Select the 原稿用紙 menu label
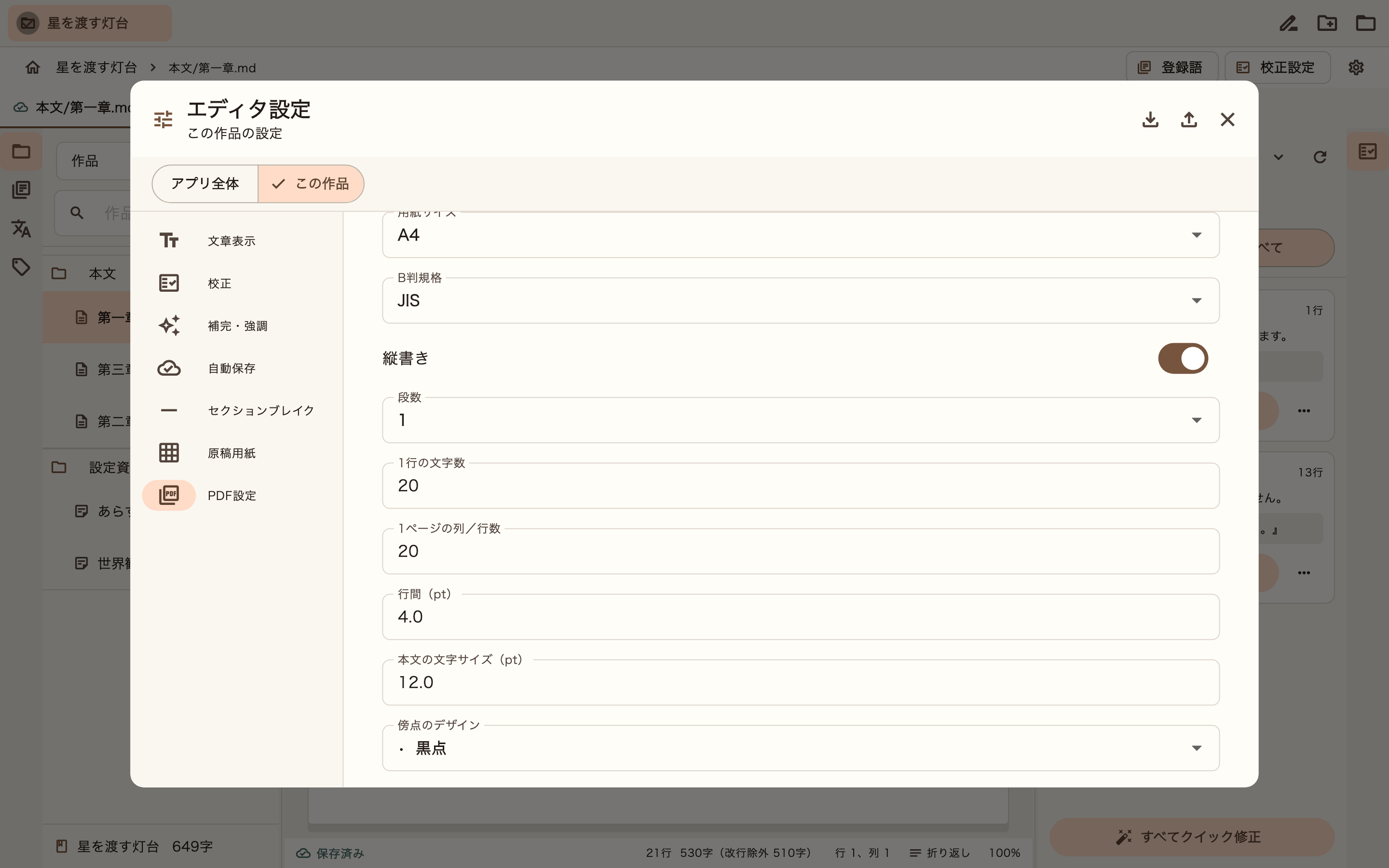This screenshot has height=868, width=1389. point(232,453)
